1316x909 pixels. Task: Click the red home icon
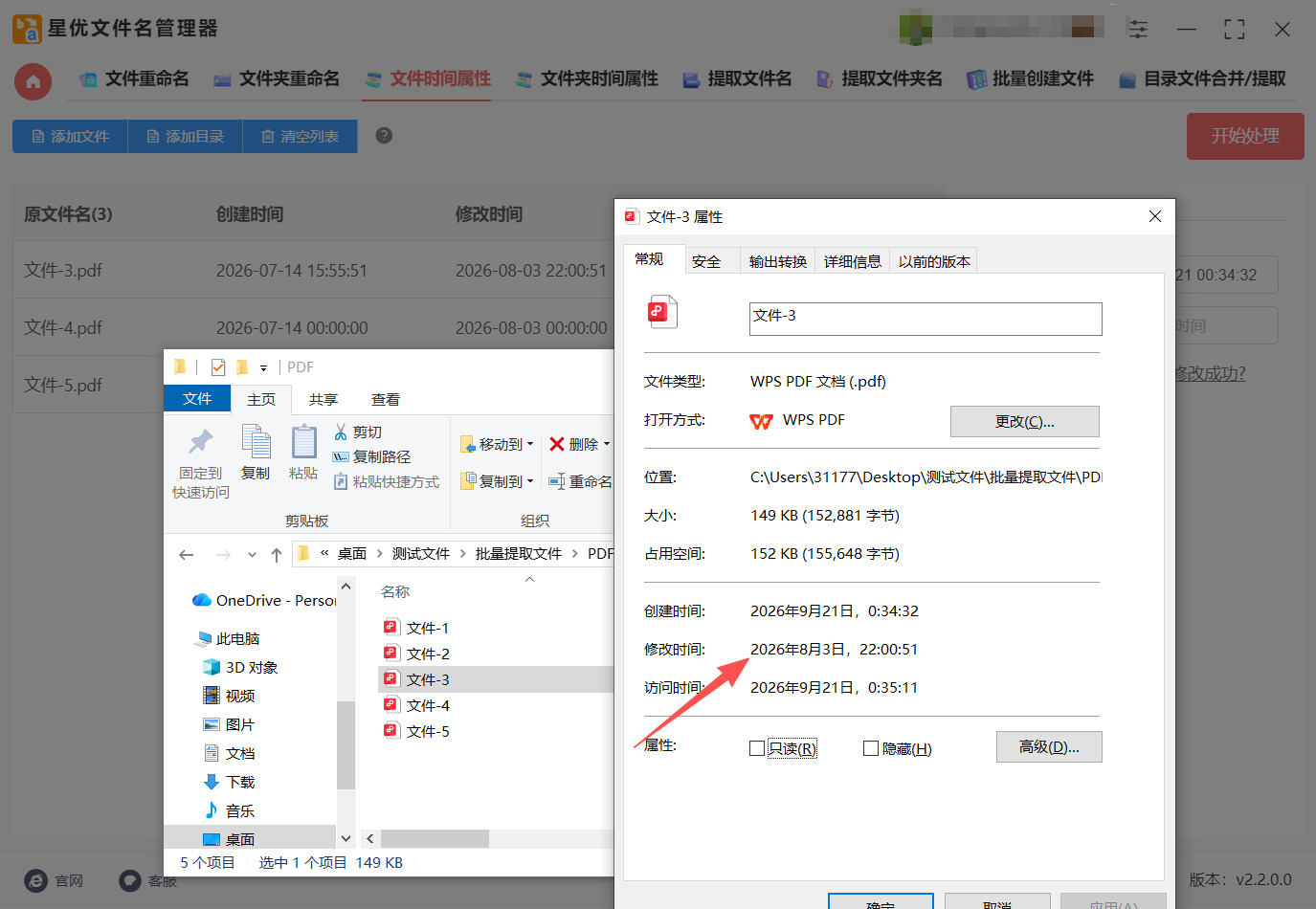[x=33, y=82]
